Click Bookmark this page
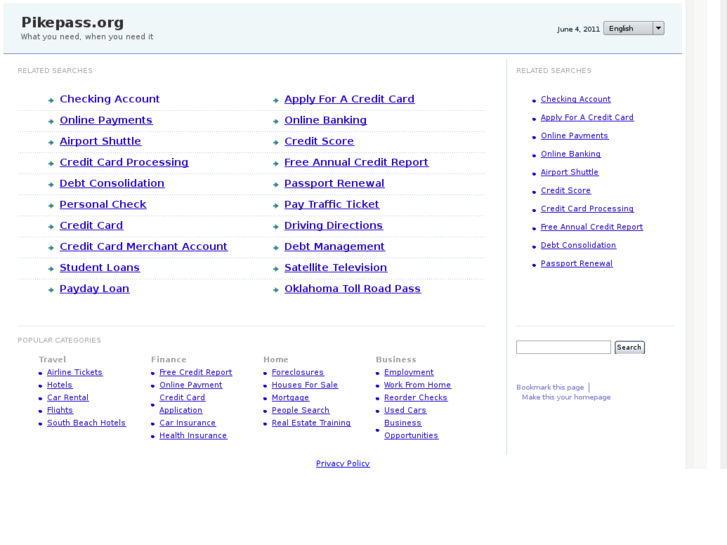 550,387
